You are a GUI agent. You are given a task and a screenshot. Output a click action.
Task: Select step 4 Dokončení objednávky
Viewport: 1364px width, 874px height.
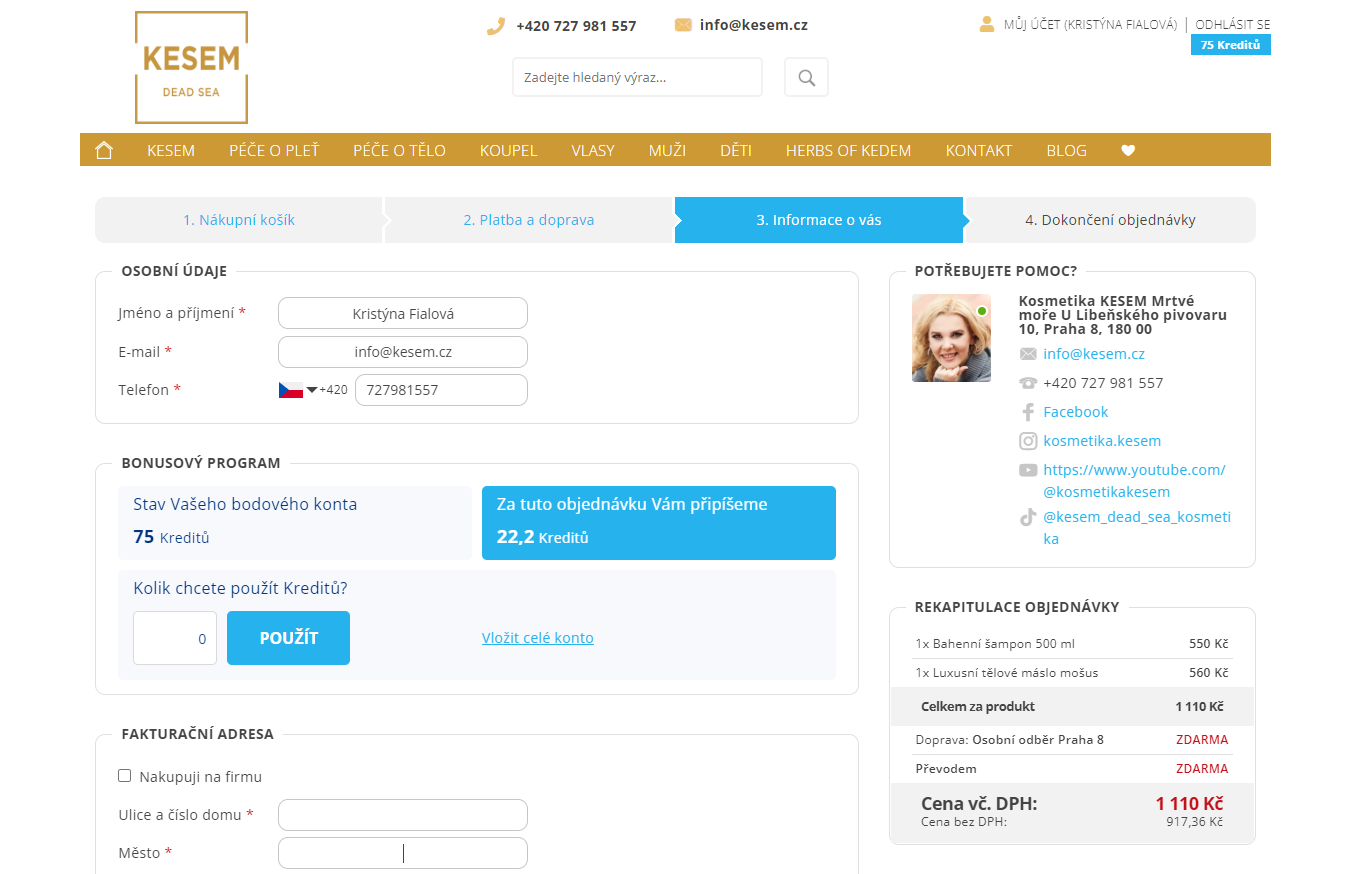point(1110,220)
